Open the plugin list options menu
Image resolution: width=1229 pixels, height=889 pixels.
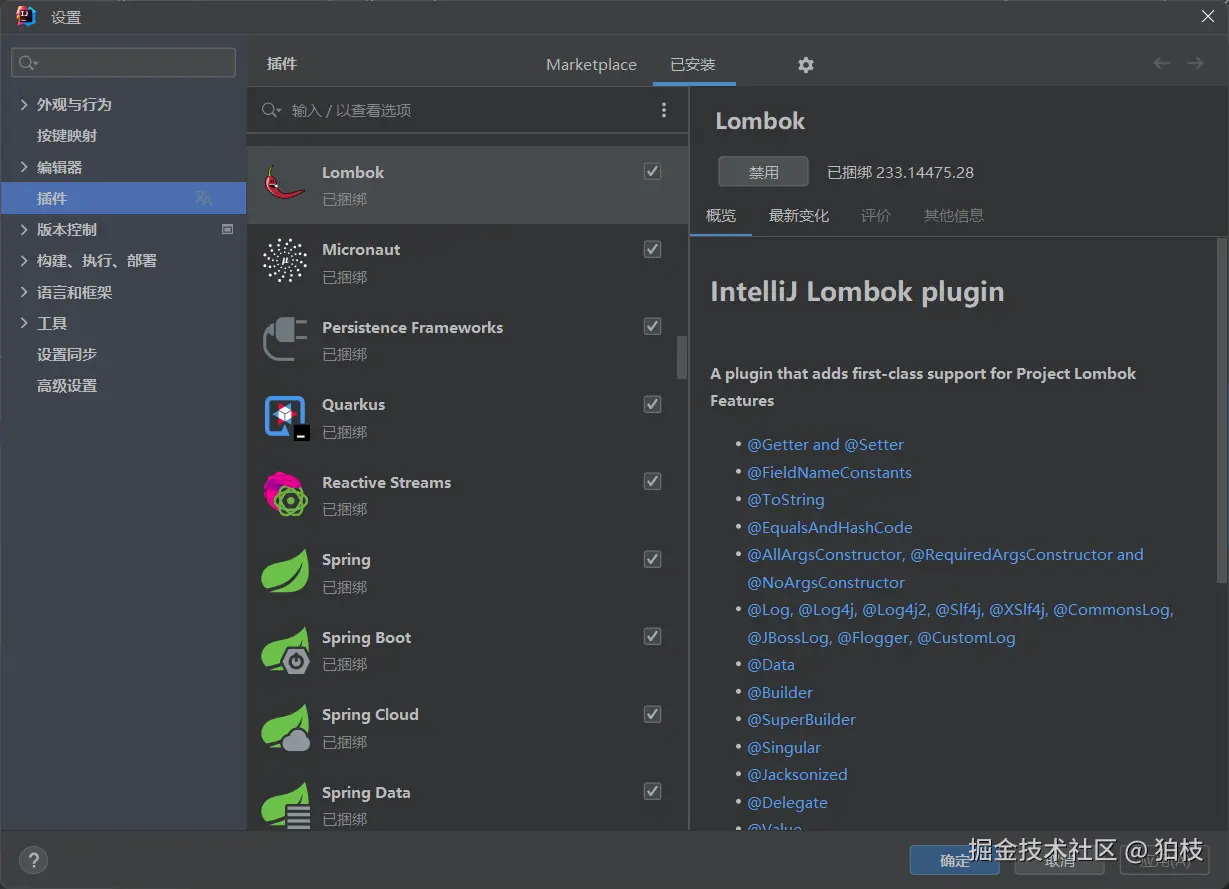click(664, 110)
